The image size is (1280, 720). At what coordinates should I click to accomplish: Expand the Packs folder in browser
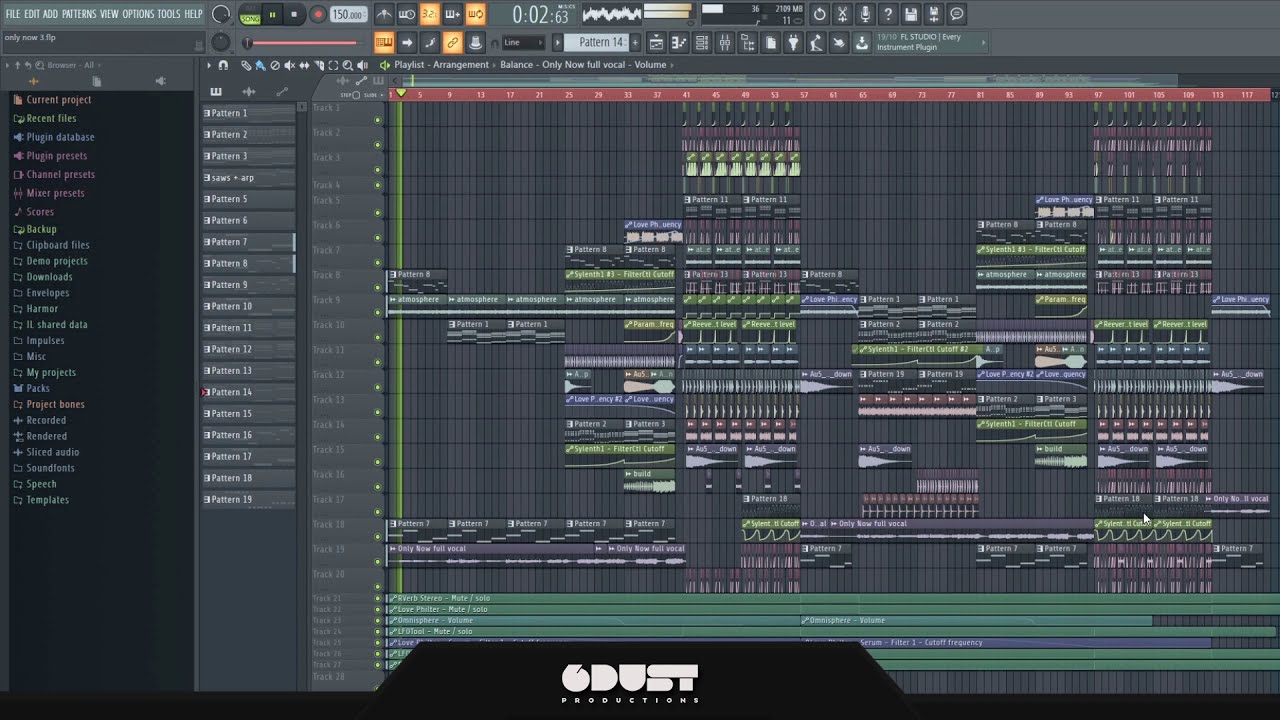pos(38,388)
